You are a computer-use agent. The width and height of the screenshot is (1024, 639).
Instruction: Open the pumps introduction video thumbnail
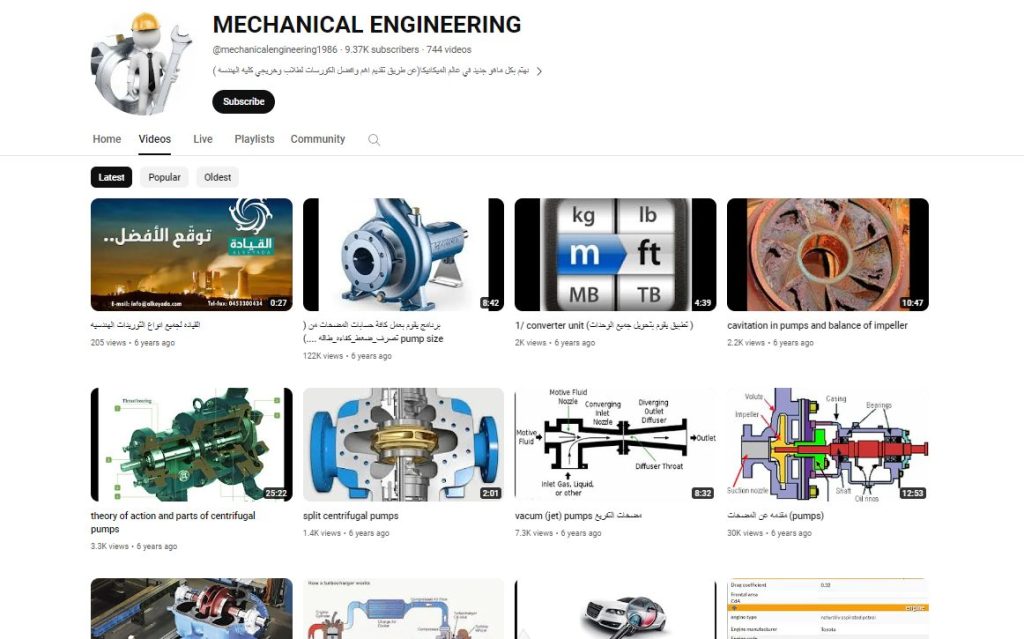pyautogui.click(x=826, y=444)
